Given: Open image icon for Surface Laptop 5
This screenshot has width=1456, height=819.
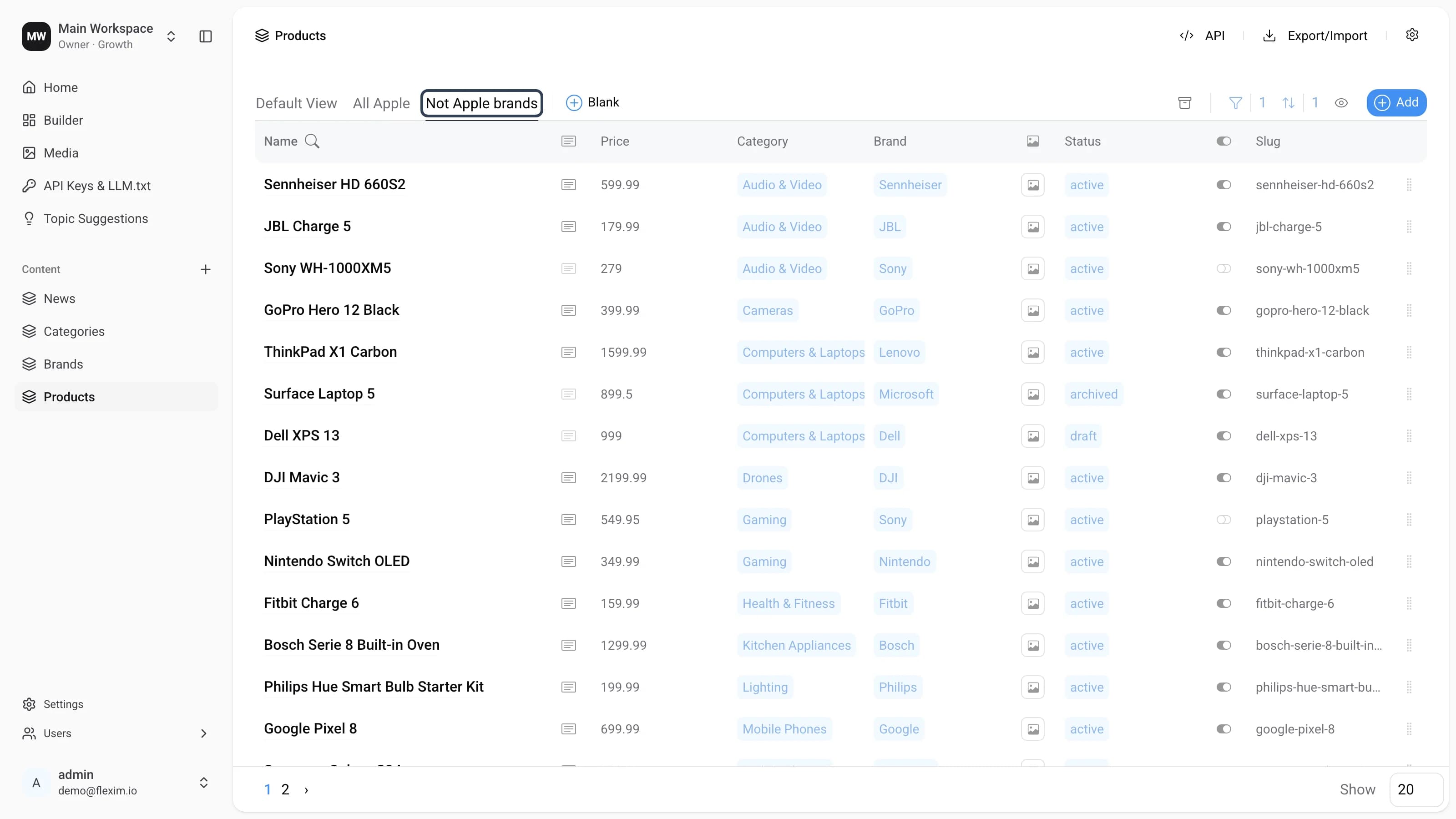Looking at the screenshot, I should coord(1033,394).
